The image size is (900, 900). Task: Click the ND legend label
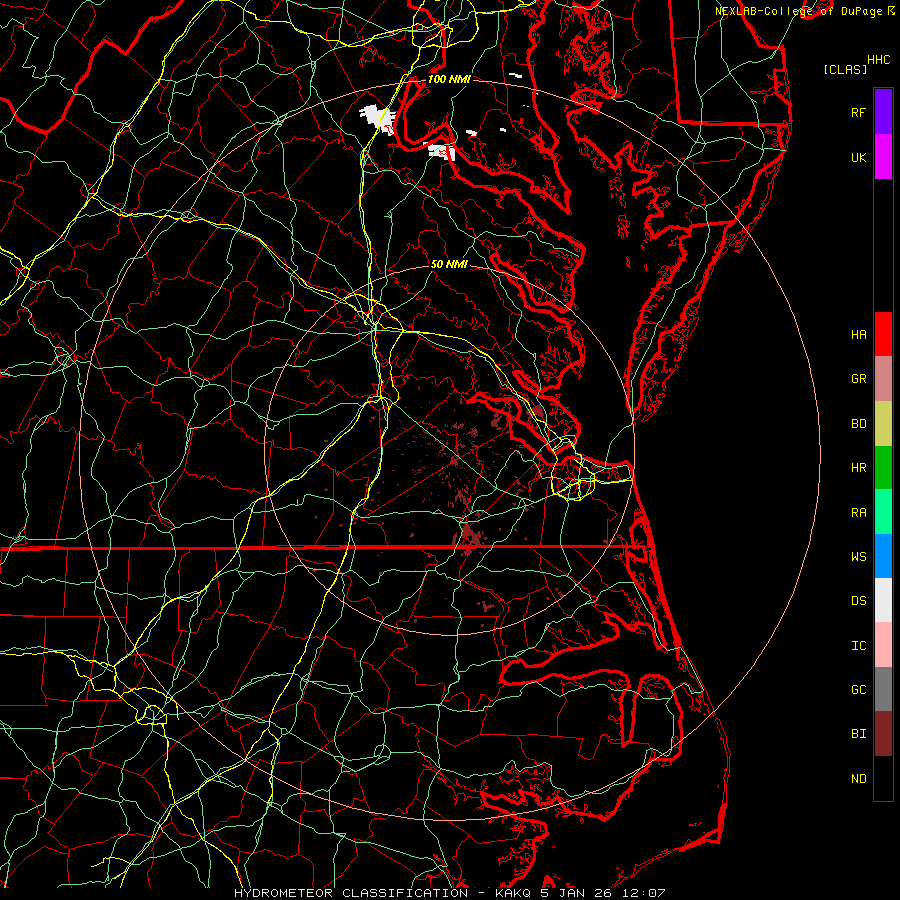click(858, 779)
